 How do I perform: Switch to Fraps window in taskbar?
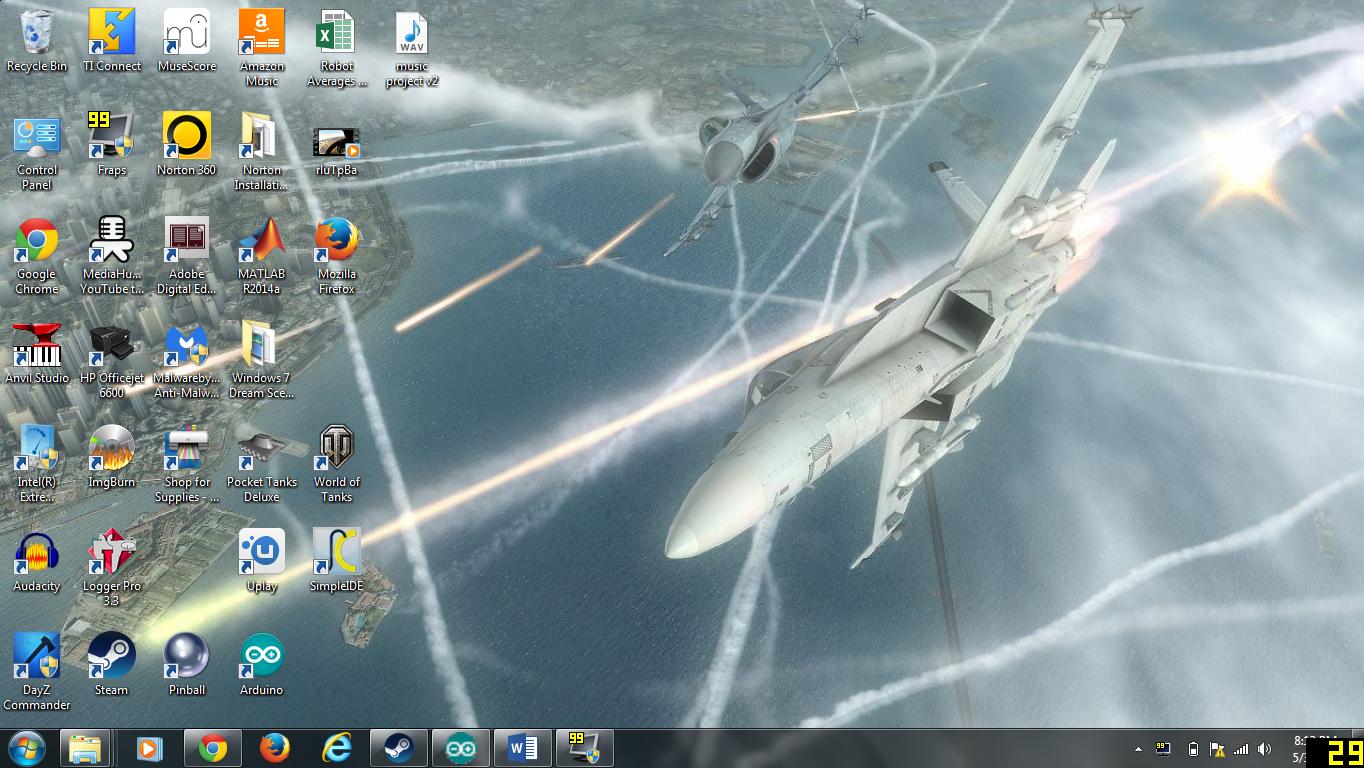click(x=585, y=748)
